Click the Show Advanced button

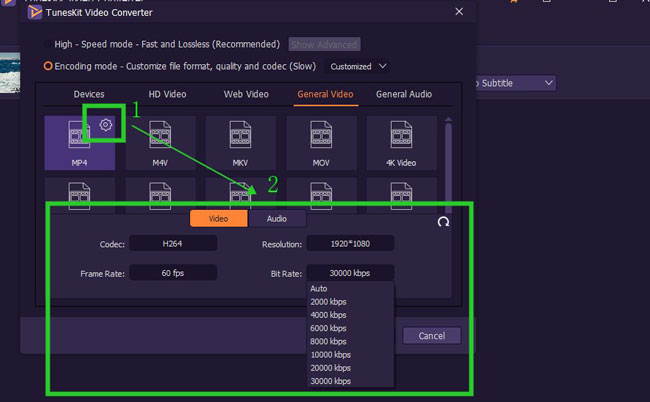coord(324,44)
